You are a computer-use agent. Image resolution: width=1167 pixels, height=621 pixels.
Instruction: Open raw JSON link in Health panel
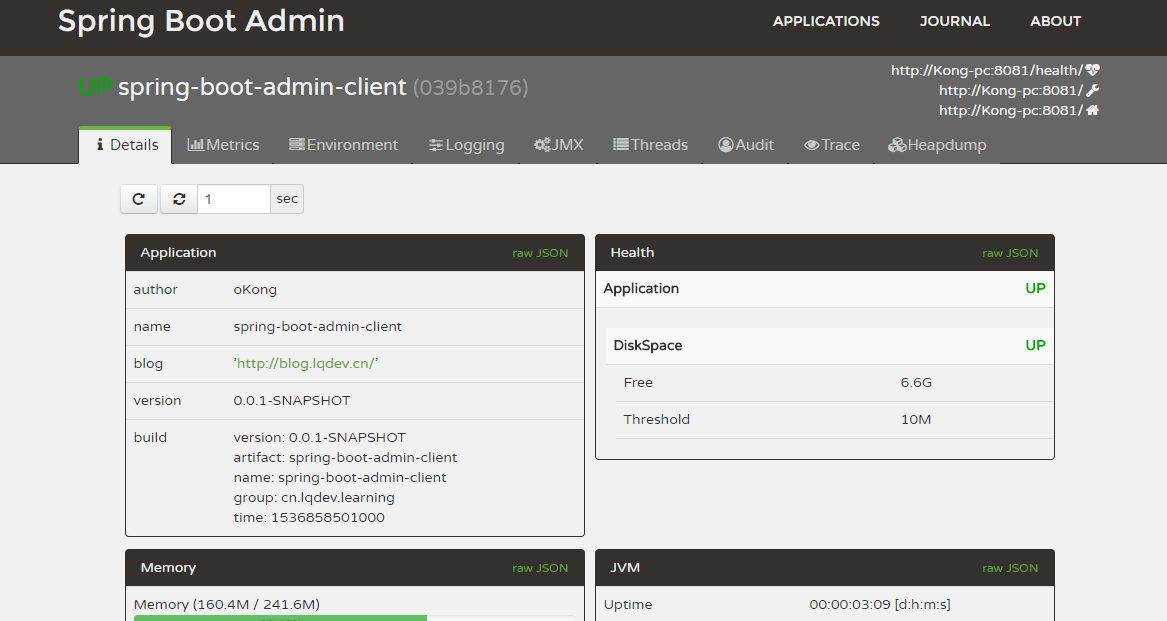pyautogui.click(x=1010, y=253)
